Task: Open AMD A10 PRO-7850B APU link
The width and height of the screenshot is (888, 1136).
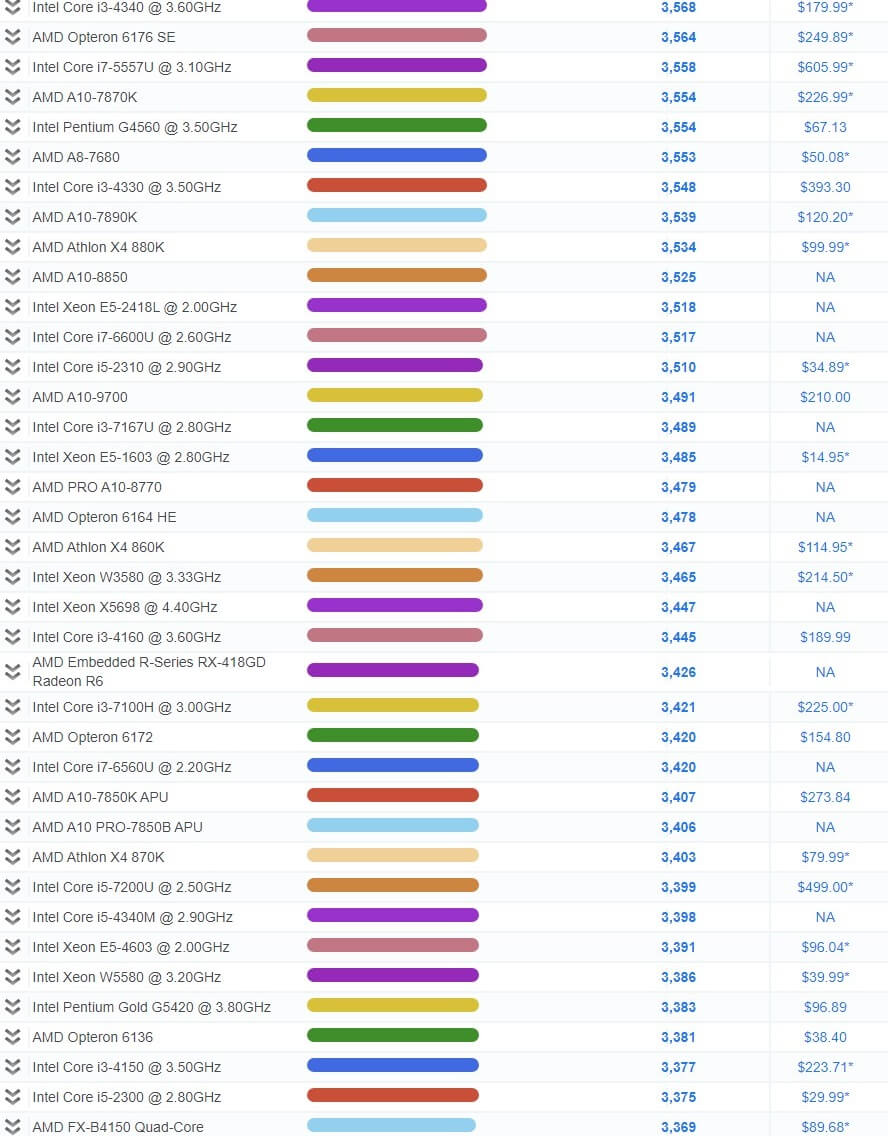Action: coord(117,827)
